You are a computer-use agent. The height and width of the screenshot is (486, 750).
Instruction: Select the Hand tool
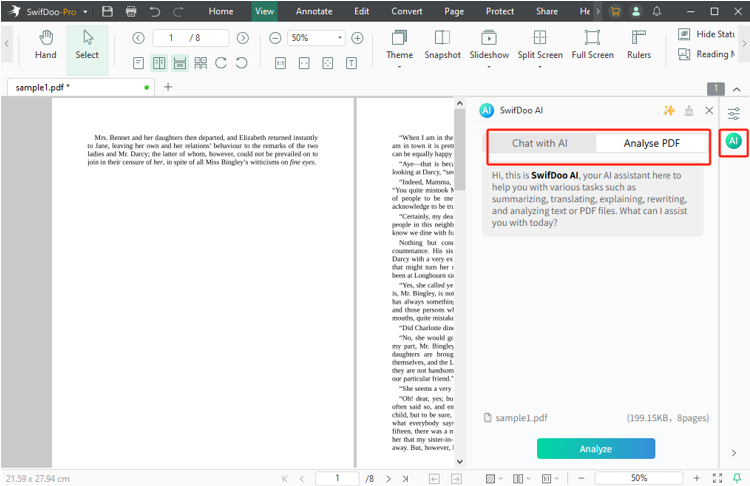click(x=45, y=45)
